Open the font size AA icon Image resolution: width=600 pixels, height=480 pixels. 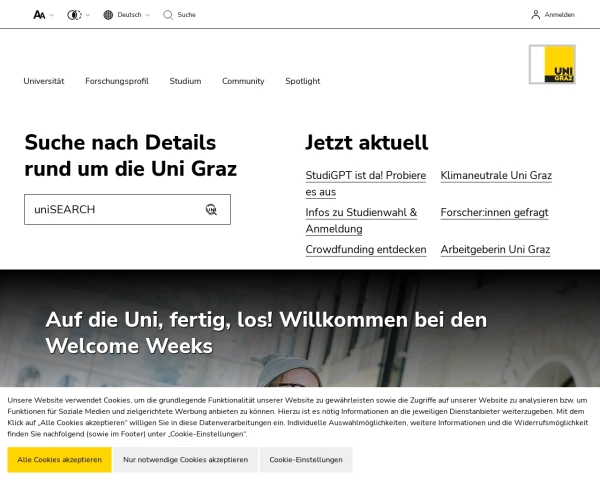[39, 15]
